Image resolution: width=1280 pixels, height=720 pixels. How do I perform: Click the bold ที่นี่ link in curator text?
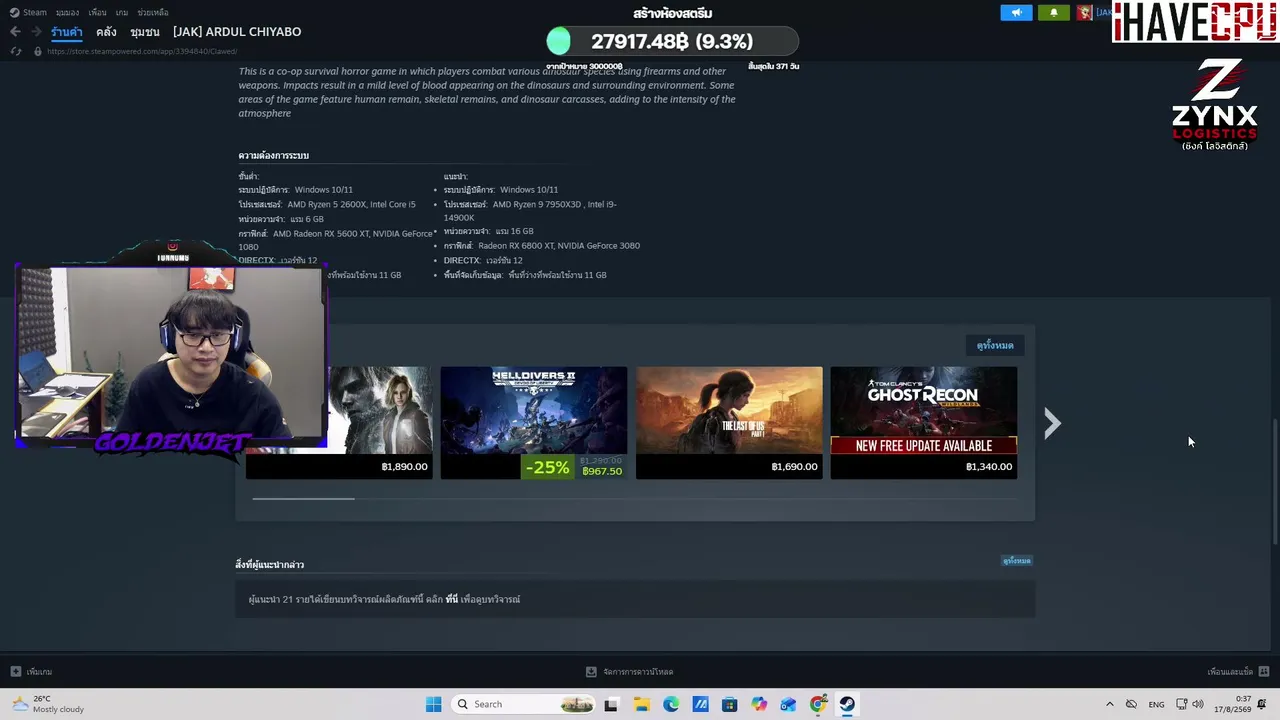click(x=452, y=599)
